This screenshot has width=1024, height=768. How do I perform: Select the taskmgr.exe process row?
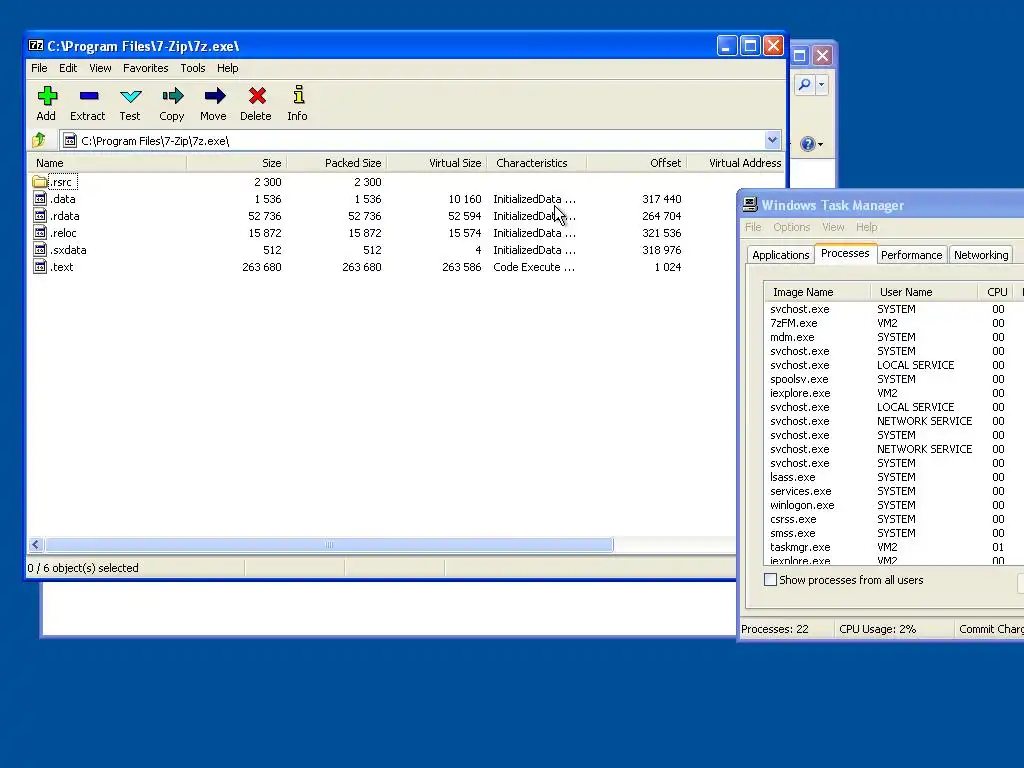click(x=893, y=547)
